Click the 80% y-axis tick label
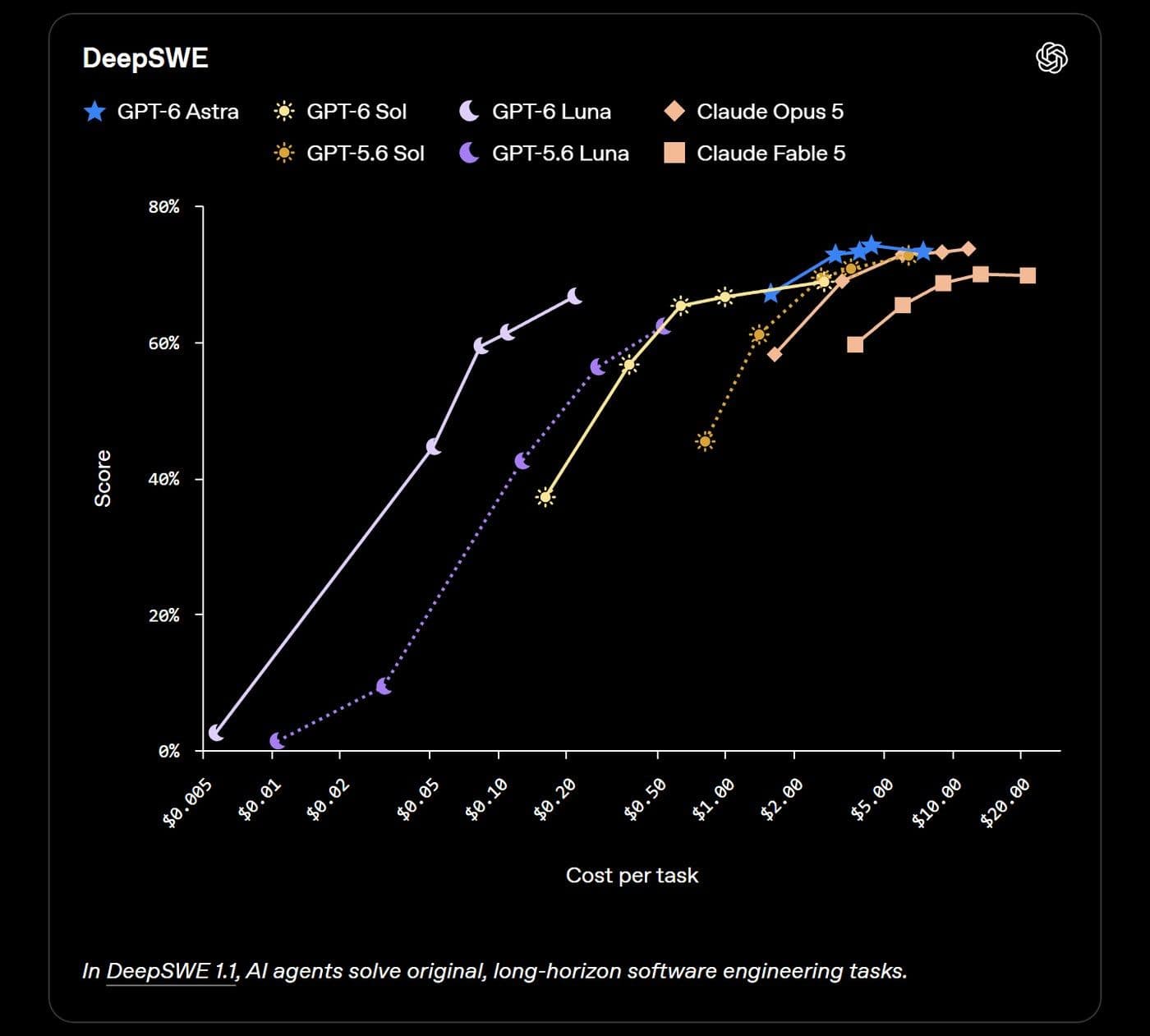The width and height of the screenshot is (1150, 1036). click(163, 207)
